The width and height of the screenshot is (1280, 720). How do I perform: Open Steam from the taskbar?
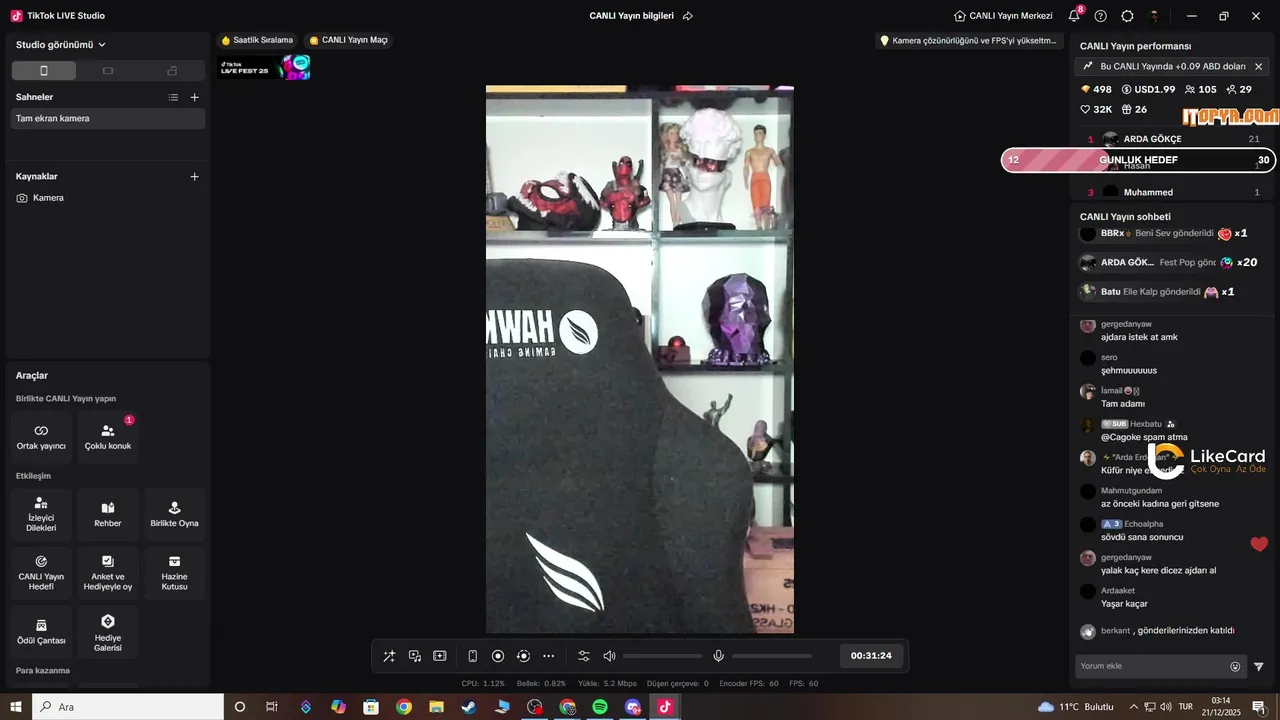469,707
